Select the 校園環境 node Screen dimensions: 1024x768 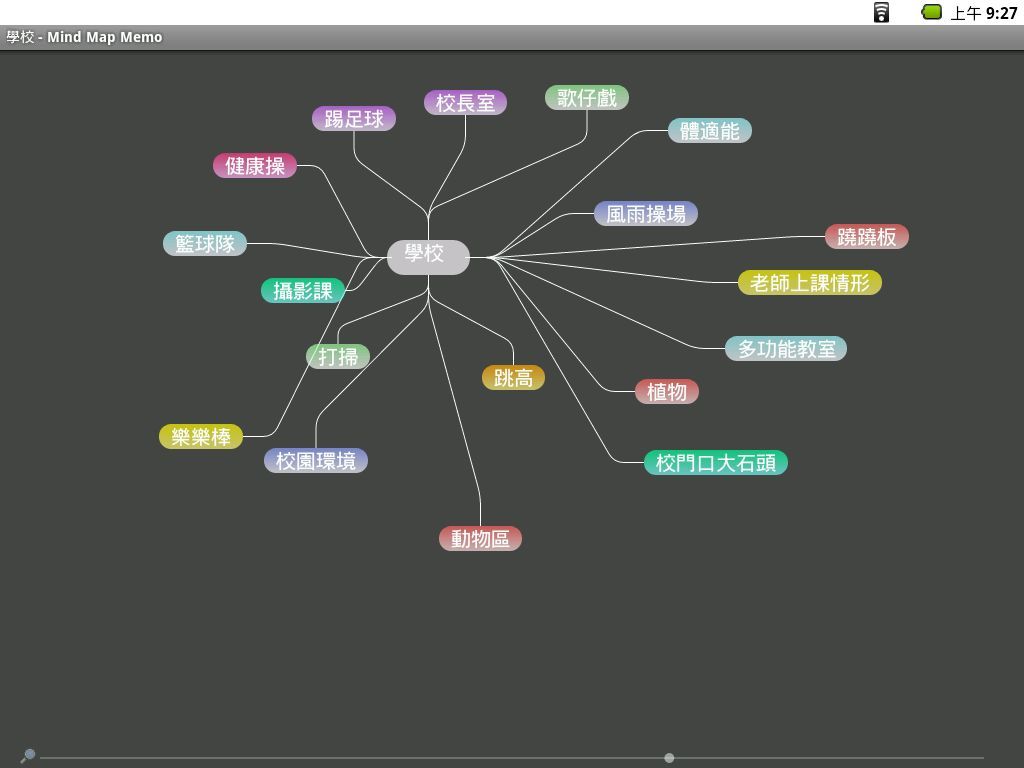tap(316, 461)
